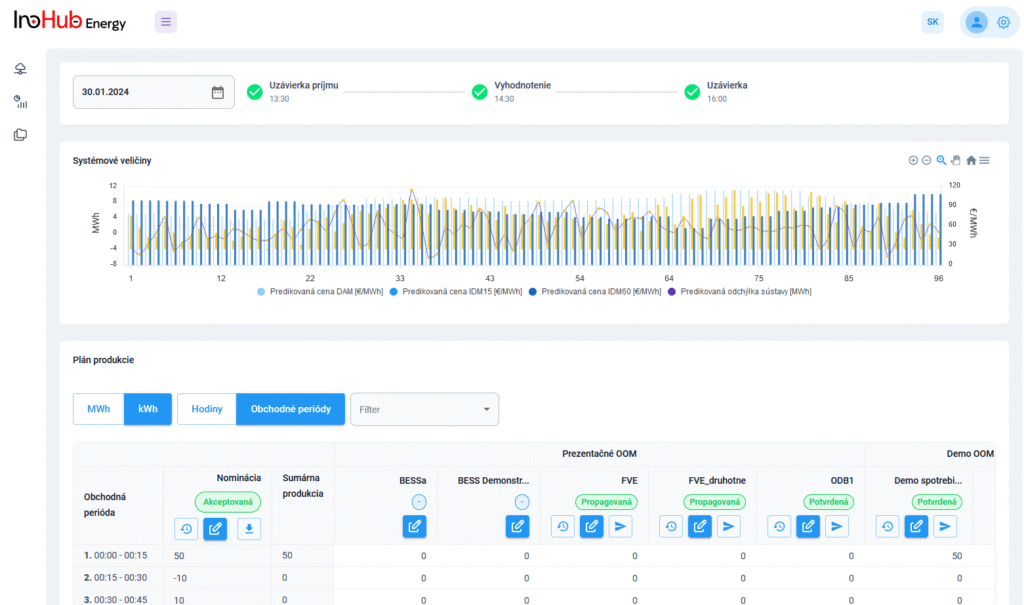
Task: Reset chart zoom with the home icon
Action: (x=970, y=160)
